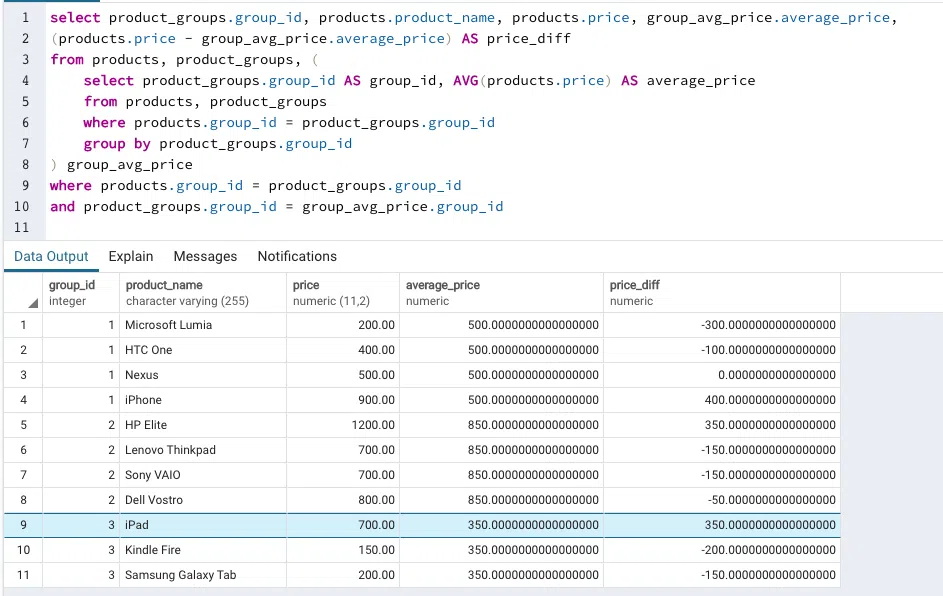Click the Samsung Galaxy Tab cell
This screenshot has width=943, height=596.
pos(203,575)
